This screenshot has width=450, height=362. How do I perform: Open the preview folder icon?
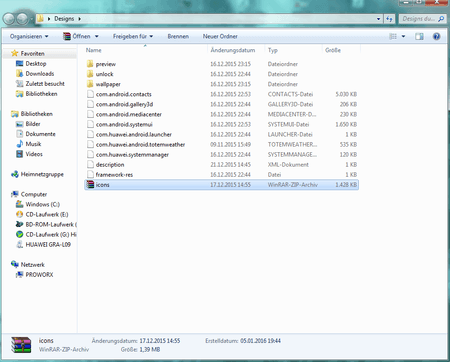pyautogui.click(x=90, y=64)
